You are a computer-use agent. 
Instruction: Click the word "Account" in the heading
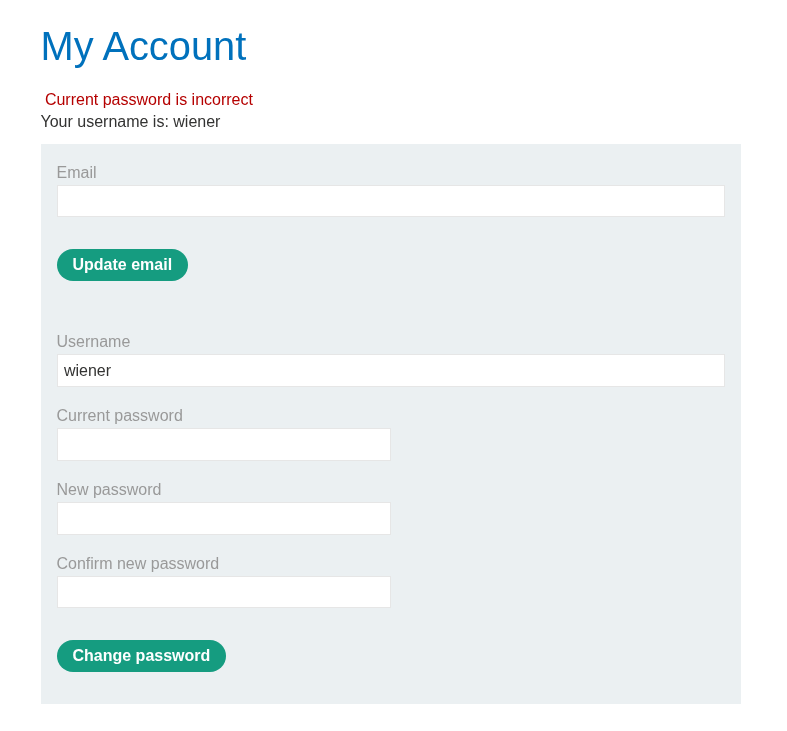pos(174,47)
